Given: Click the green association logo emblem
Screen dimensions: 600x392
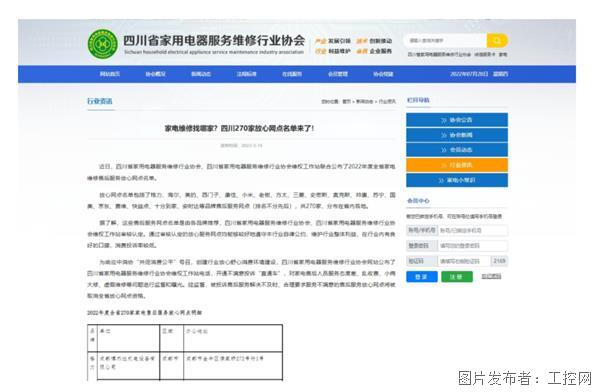Looking at the screenshot, I should coord(103,44).
